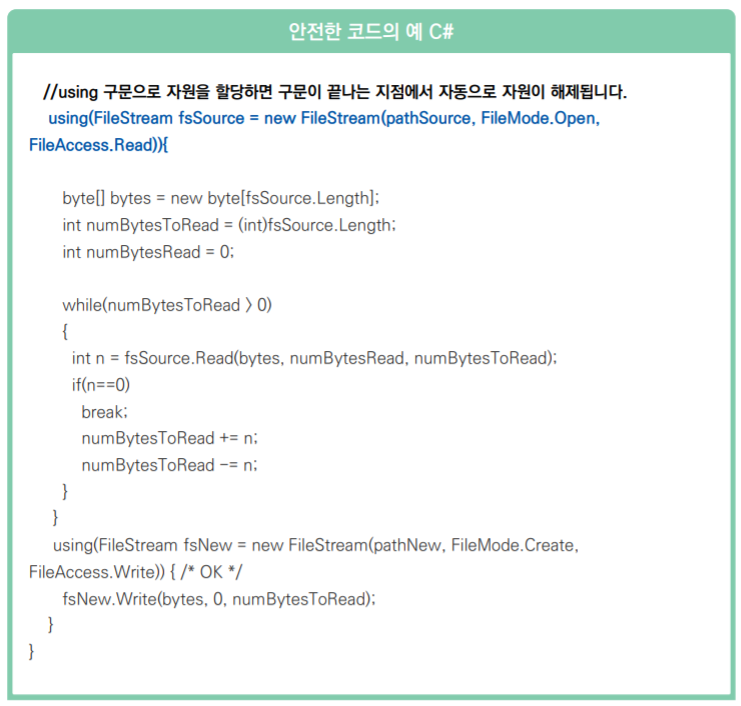
Task: Click 'using(FileStream fsNew = new FileStream' line
Action: pyautogui.click(x=316, y=545)
